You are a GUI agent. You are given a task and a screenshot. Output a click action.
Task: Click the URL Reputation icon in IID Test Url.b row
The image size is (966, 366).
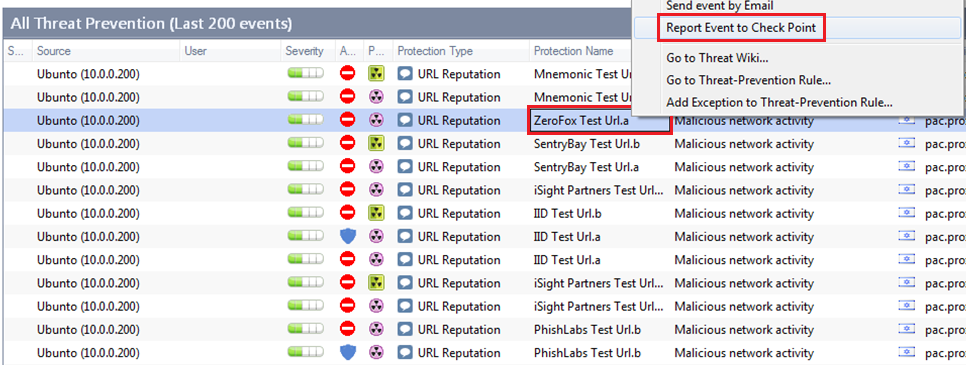405,214
